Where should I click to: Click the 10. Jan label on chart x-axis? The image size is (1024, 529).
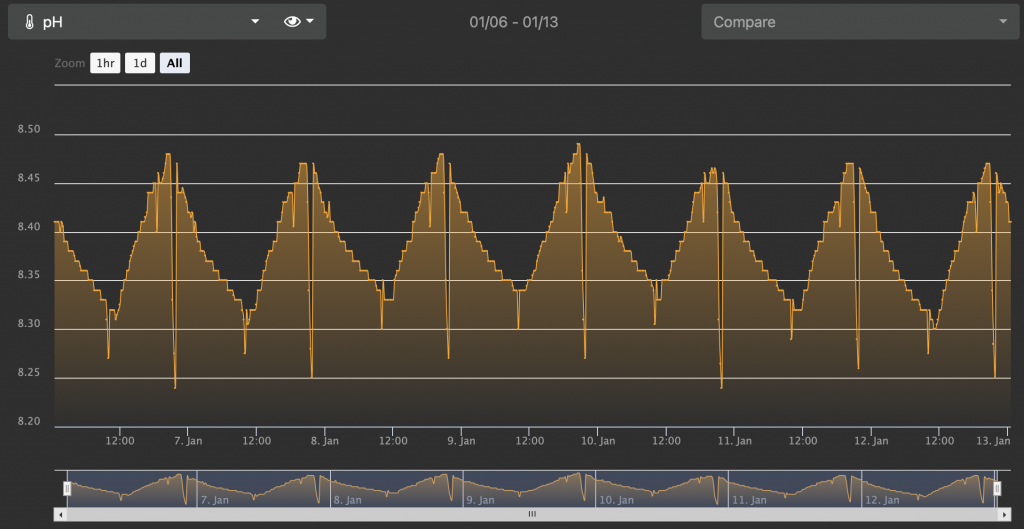(x=597, y=440)
